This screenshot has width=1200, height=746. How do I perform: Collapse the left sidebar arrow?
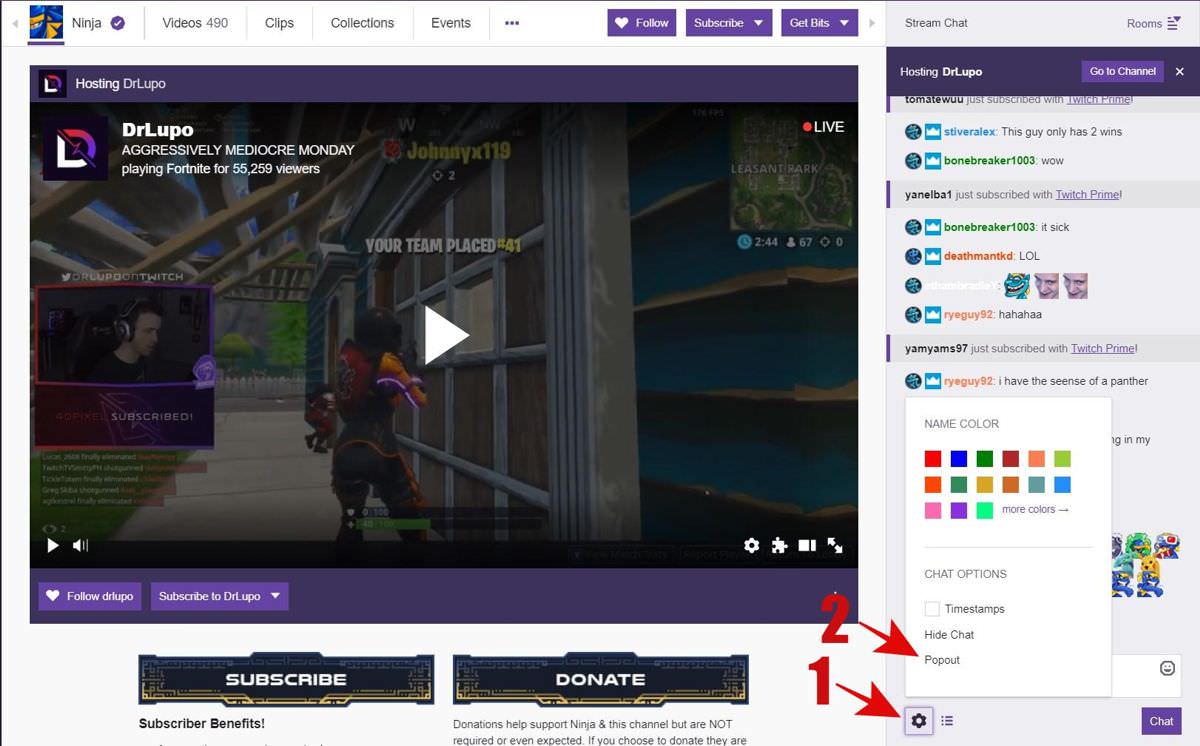click(x=14, y=23)
